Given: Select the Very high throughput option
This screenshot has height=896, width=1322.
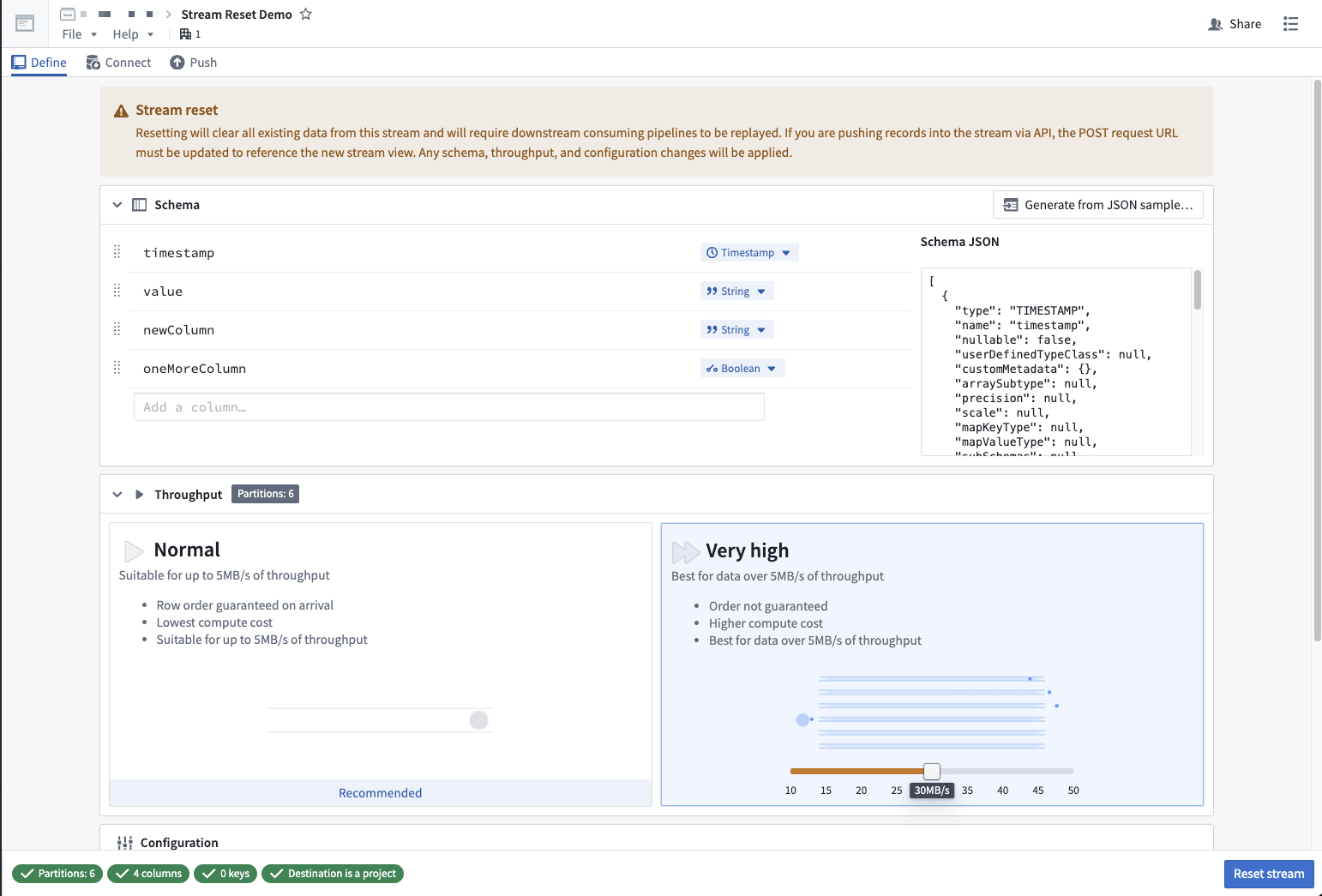Looking at the screenshot, I should tap(932, 664).
